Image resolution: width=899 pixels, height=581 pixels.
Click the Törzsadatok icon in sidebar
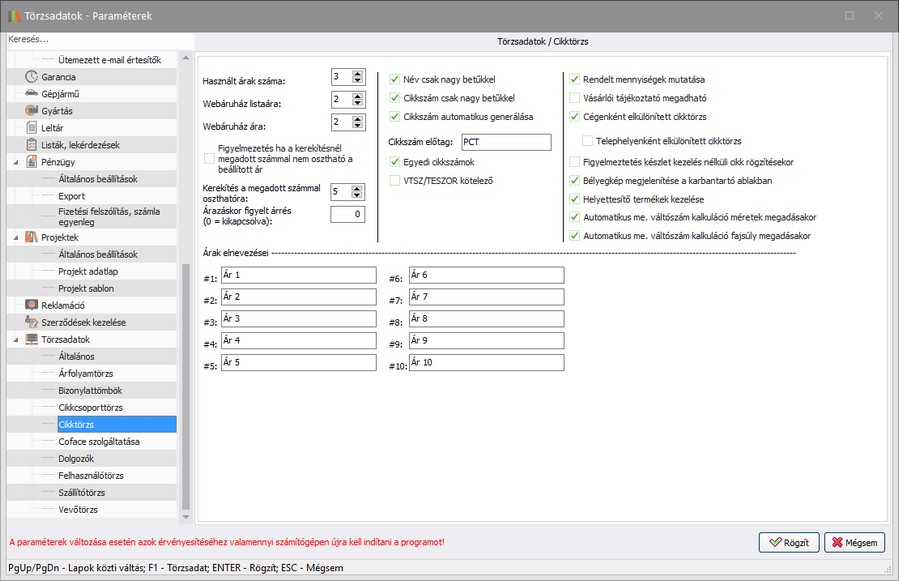click(32, 339)
